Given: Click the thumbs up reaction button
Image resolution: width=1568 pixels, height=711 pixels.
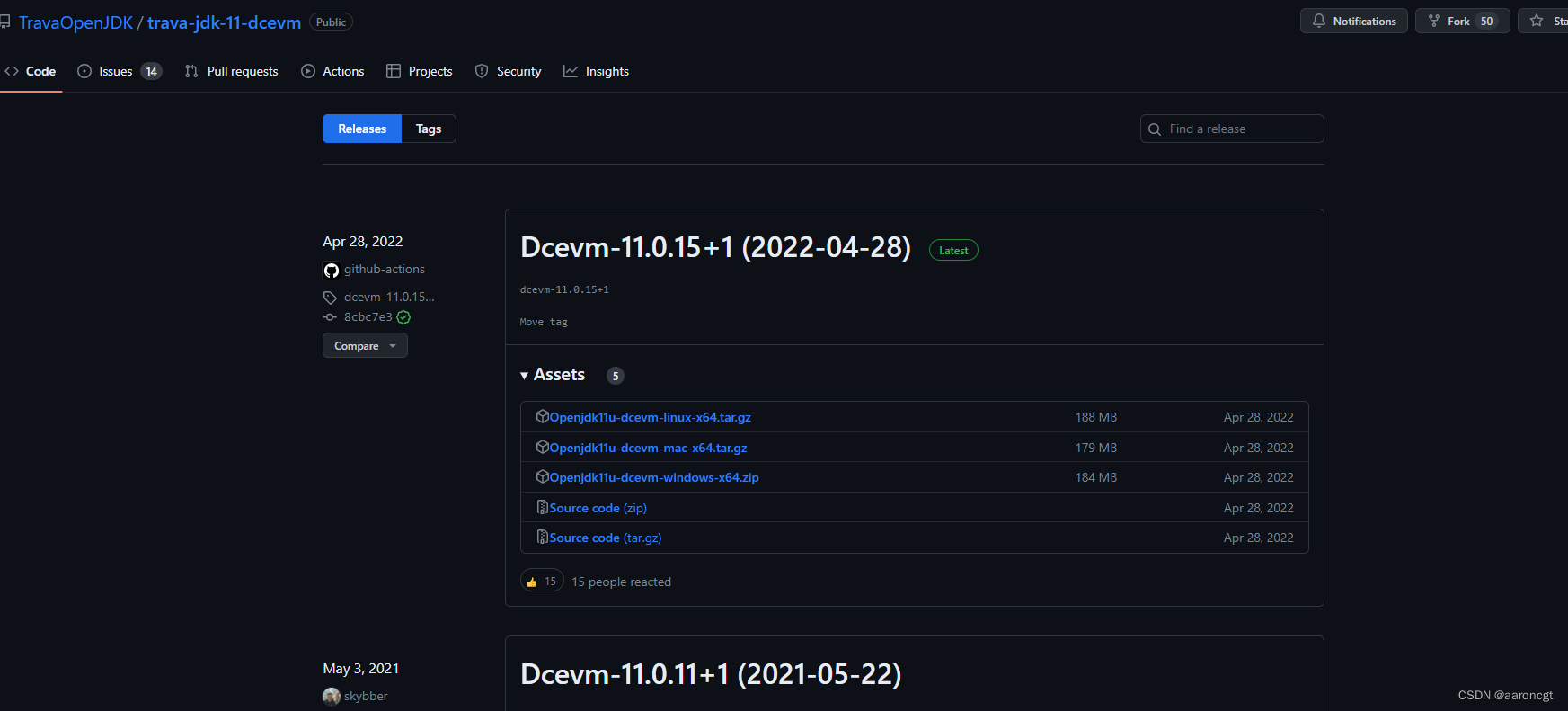Looking at the screenshot, I should 542,582.
